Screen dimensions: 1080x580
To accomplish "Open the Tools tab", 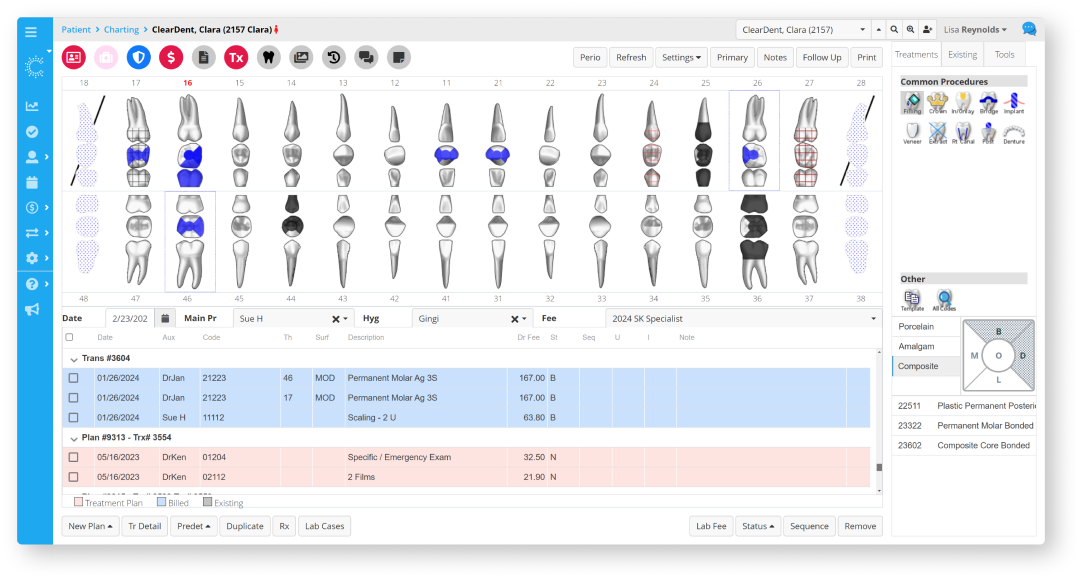I will coord(1004,54).
